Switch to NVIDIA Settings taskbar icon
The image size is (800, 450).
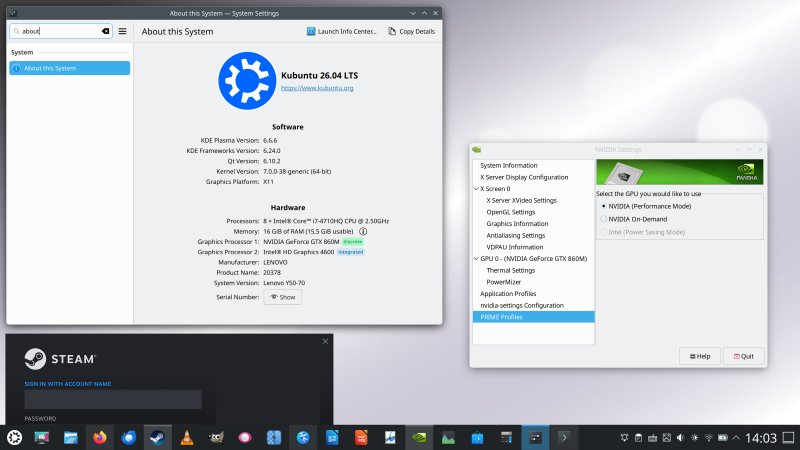click(419, 437)
